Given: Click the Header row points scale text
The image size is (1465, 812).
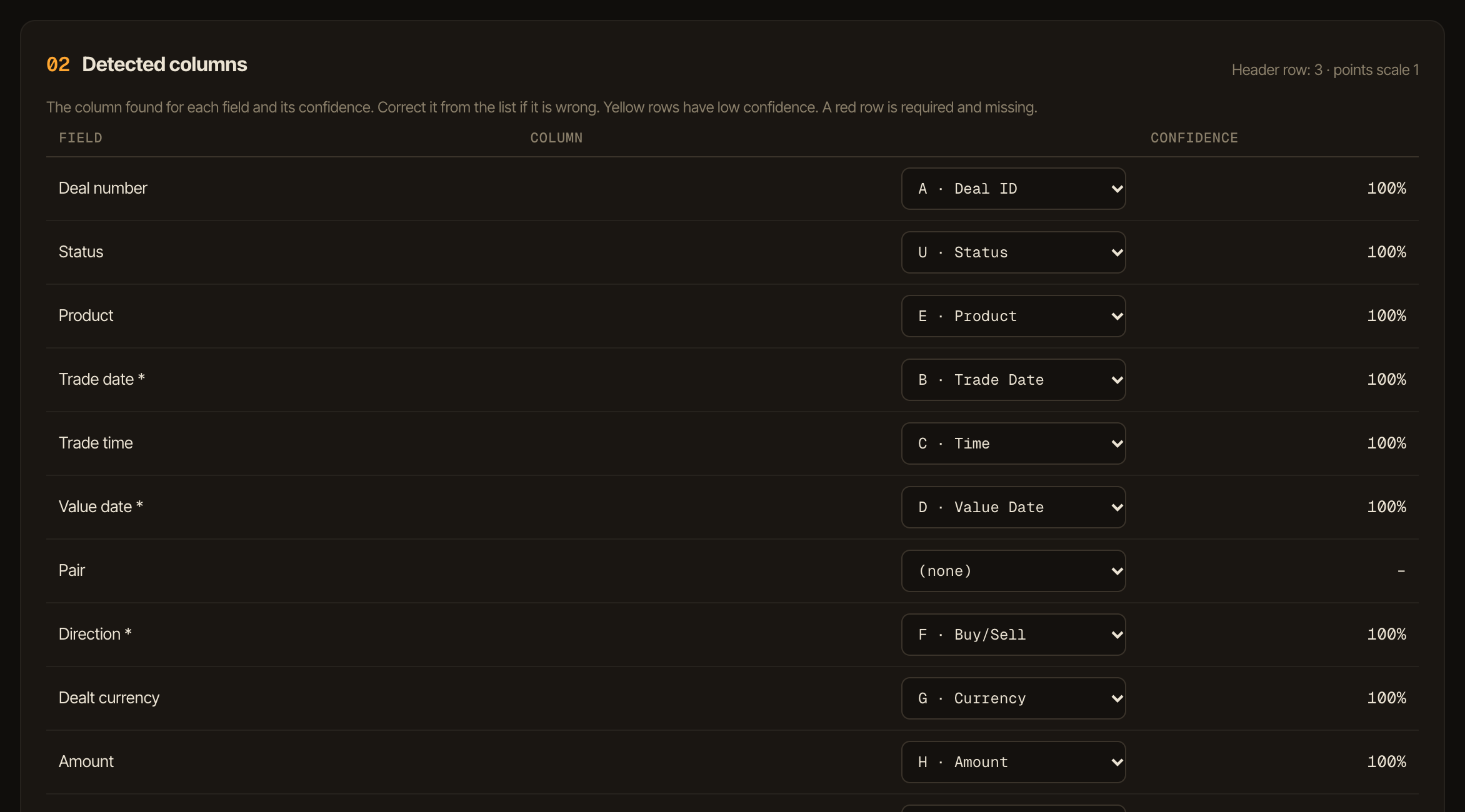Looking at the screenshot, I should click(x=1325, y=70).
